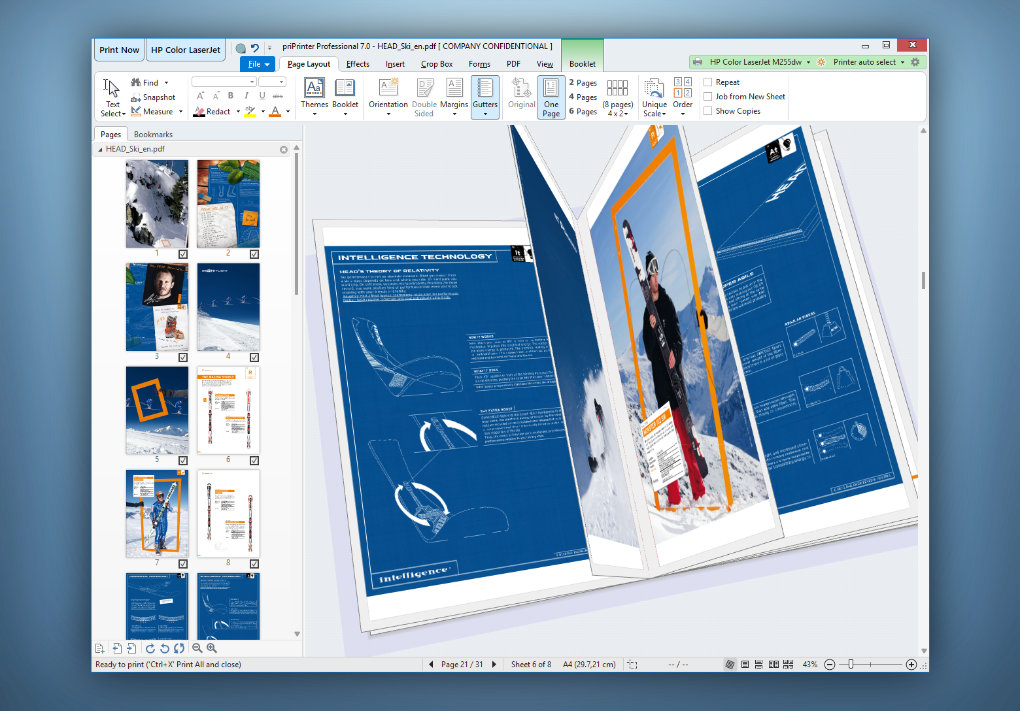Select 2 Pages per sheet

click(583, 83)
